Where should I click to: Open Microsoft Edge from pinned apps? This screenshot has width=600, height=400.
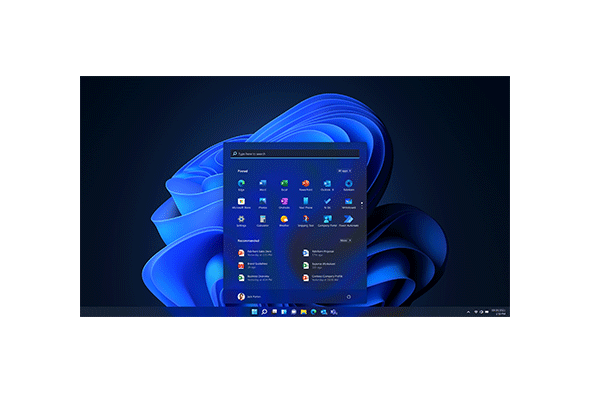(241, 185)
